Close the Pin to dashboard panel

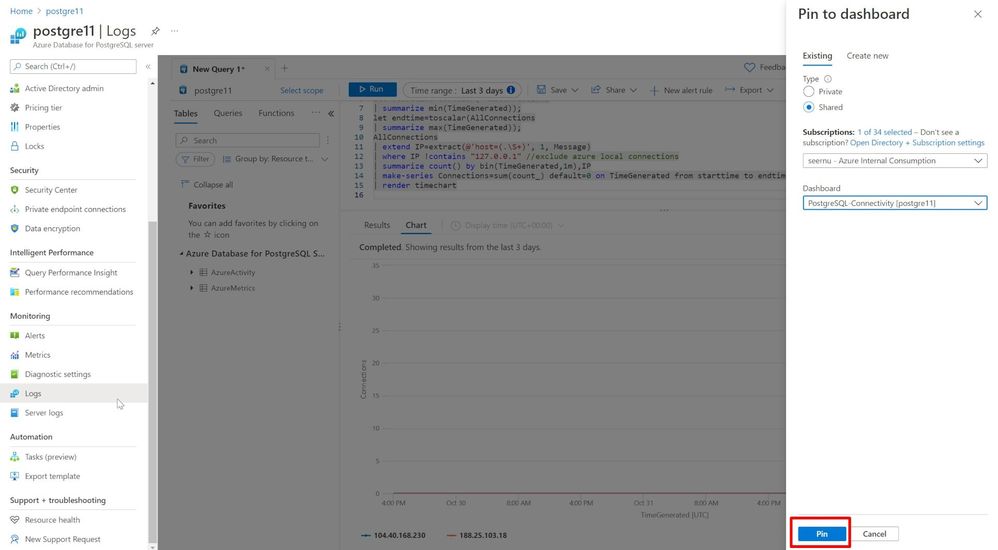[x=978, y=14]
